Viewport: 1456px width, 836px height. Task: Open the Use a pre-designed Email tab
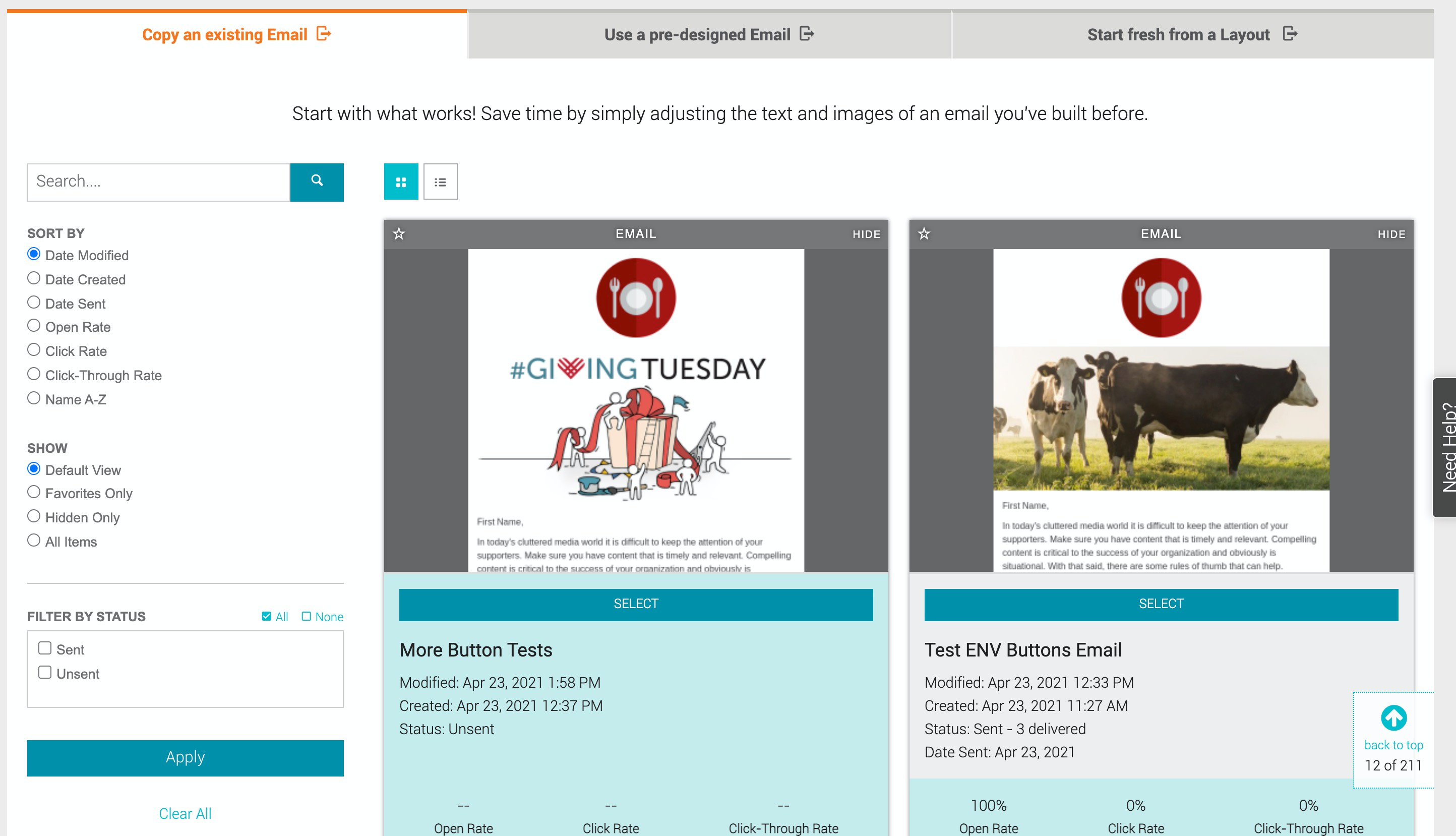pos(709,34)
